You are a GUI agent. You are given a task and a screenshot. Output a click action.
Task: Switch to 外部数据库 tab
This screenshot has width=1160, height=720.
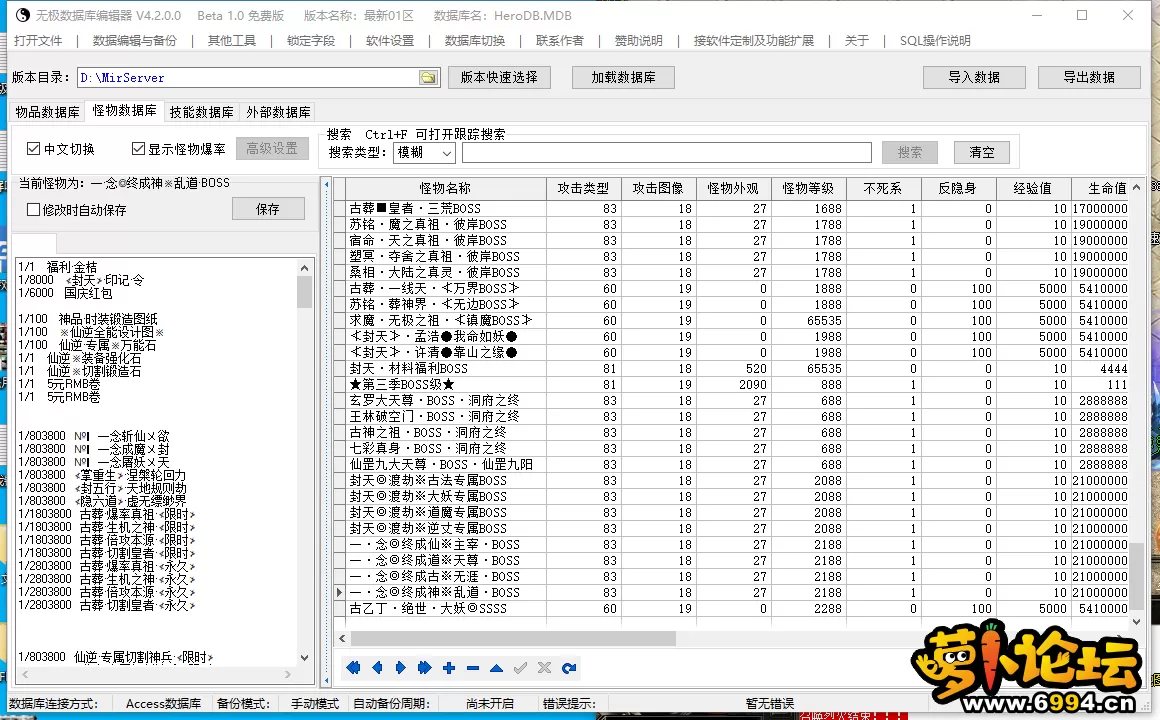[x=278, y=112]
